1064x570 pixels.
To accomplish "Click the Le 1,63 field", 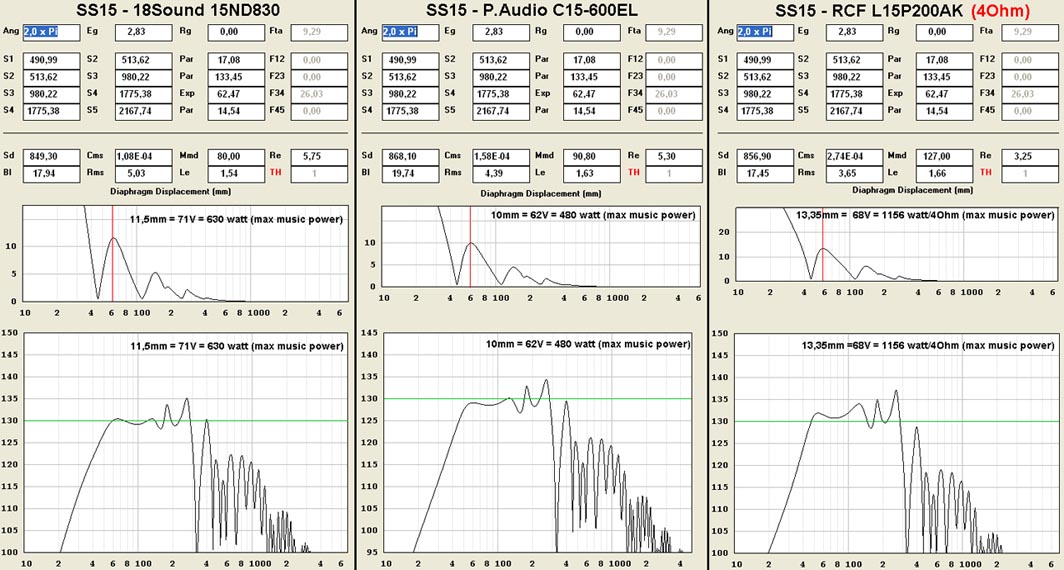I will click(x=592, y=174).
